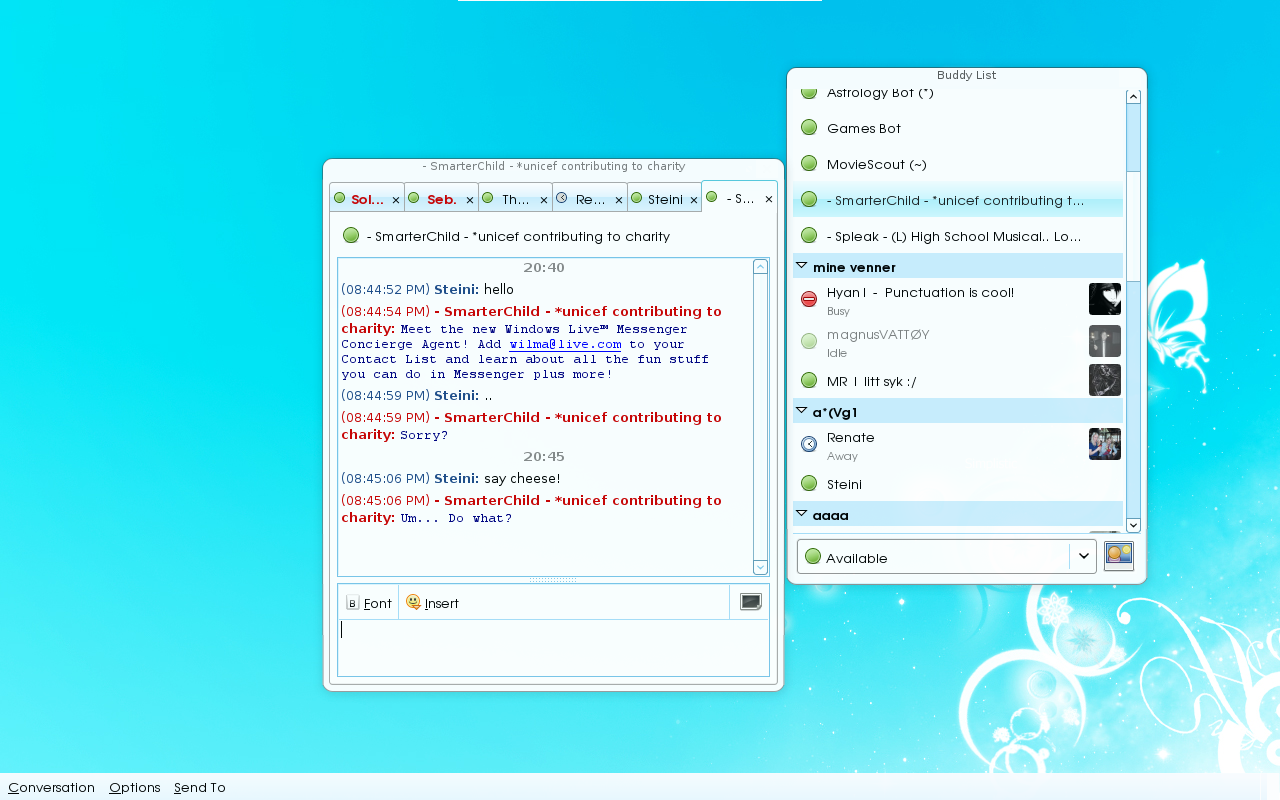The height and width of the screenshot is (800, 1280).
Task: Click the green status icon in conversation header
Action: click(x=351, y=236)
